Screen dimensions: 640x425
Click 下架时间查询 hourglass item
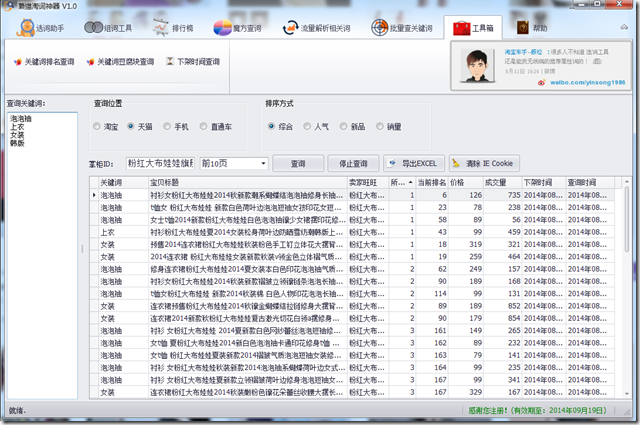[192, 62]
